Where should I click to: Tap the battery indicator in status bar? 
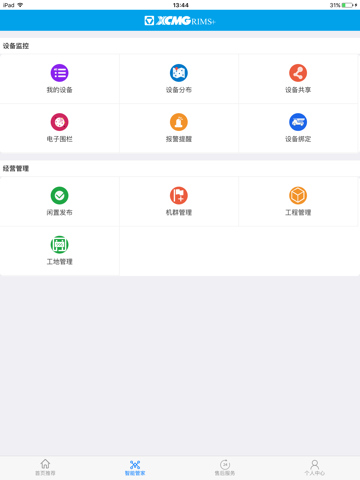point(348,5)
